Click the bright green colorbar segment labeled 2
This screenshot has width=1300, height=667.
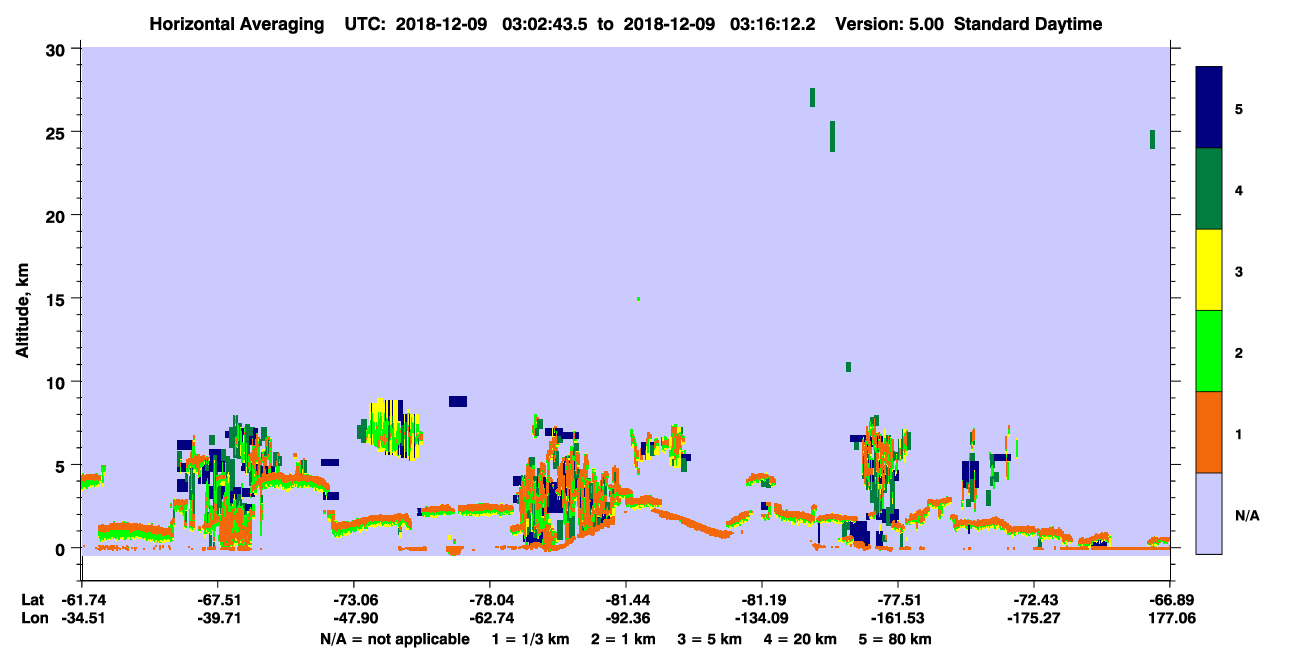1209,351
